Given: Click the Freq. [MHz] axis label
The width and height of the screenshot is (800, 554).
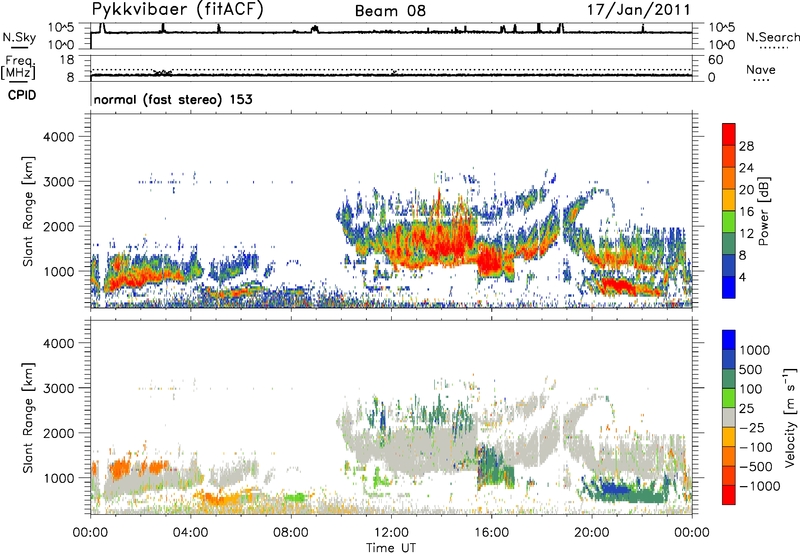Looking at the screenshot, I should click(x=18, y=67).
